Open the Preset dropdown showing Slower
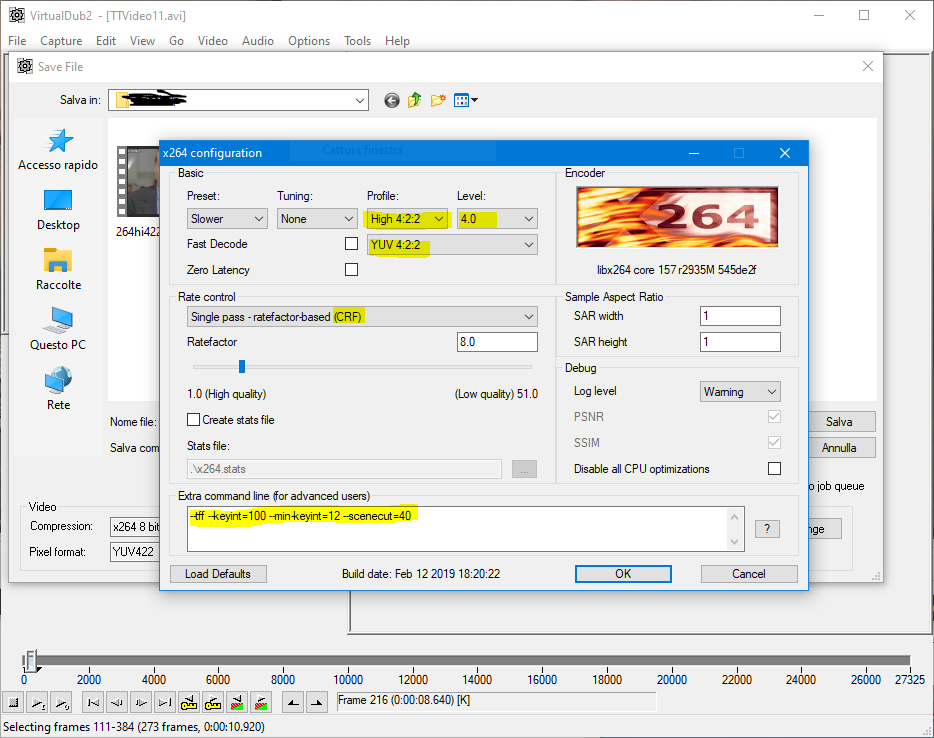This screenshot has width=934, height=738. point(227,218)
